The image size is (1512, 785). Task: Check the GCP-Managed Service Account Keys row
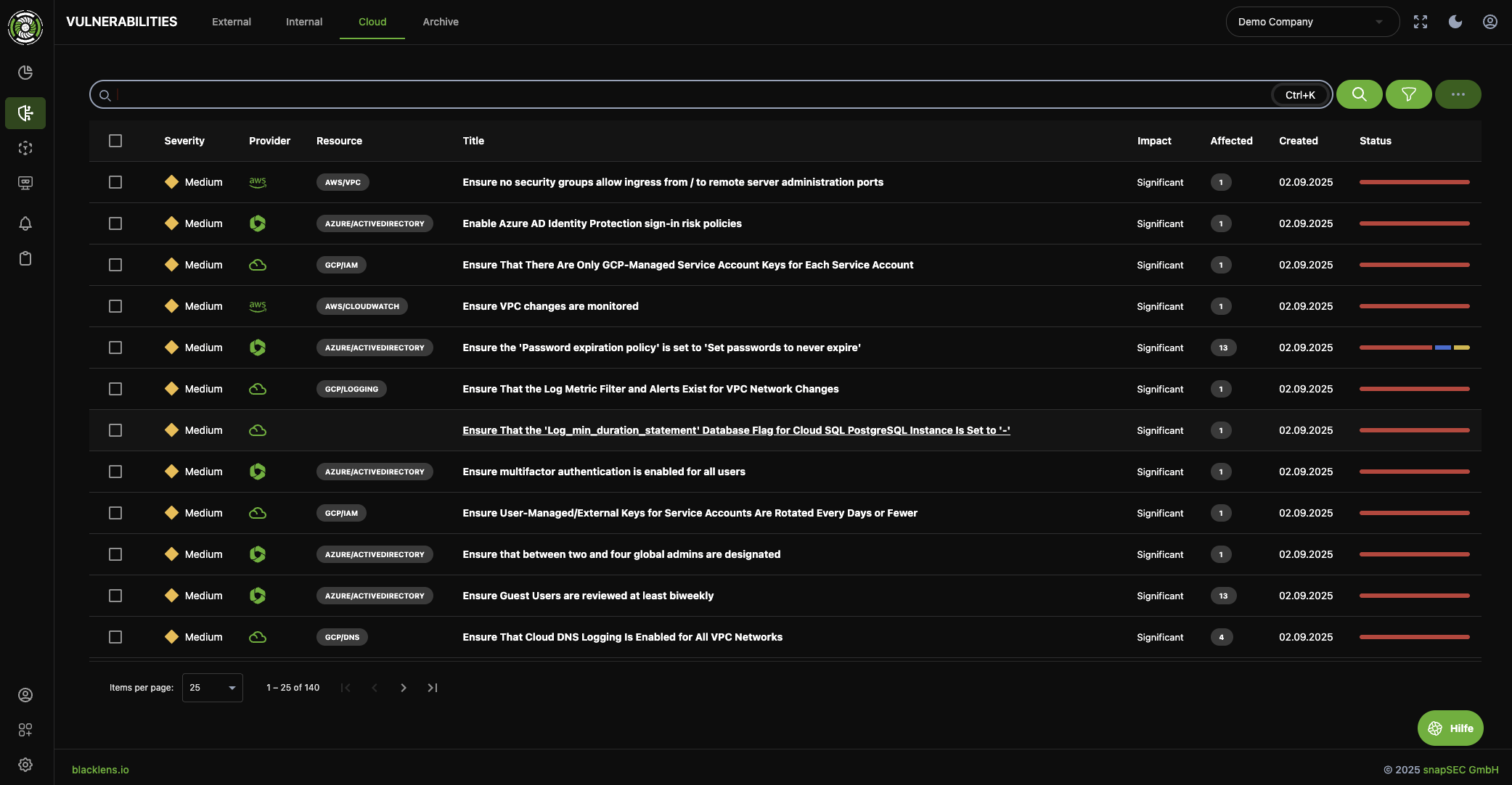click(115, 265)
